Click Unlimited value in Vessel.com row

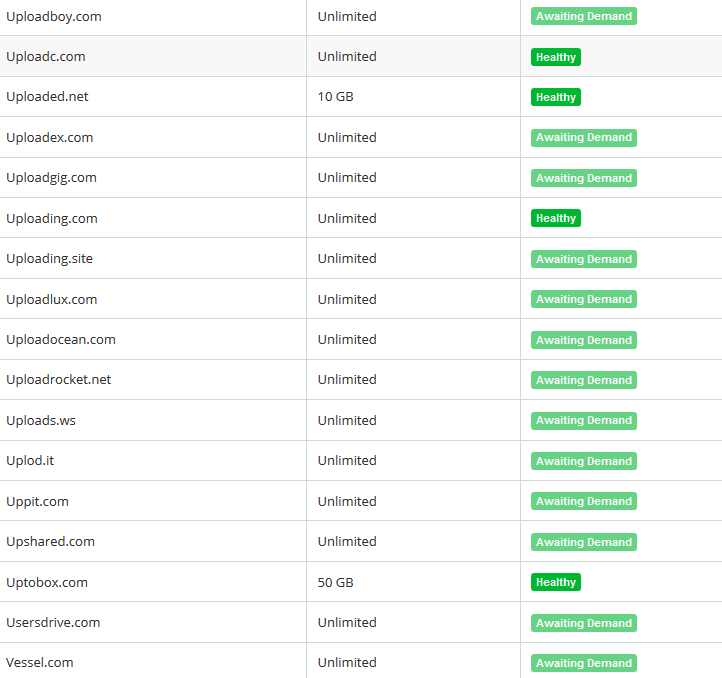(347, 662)
